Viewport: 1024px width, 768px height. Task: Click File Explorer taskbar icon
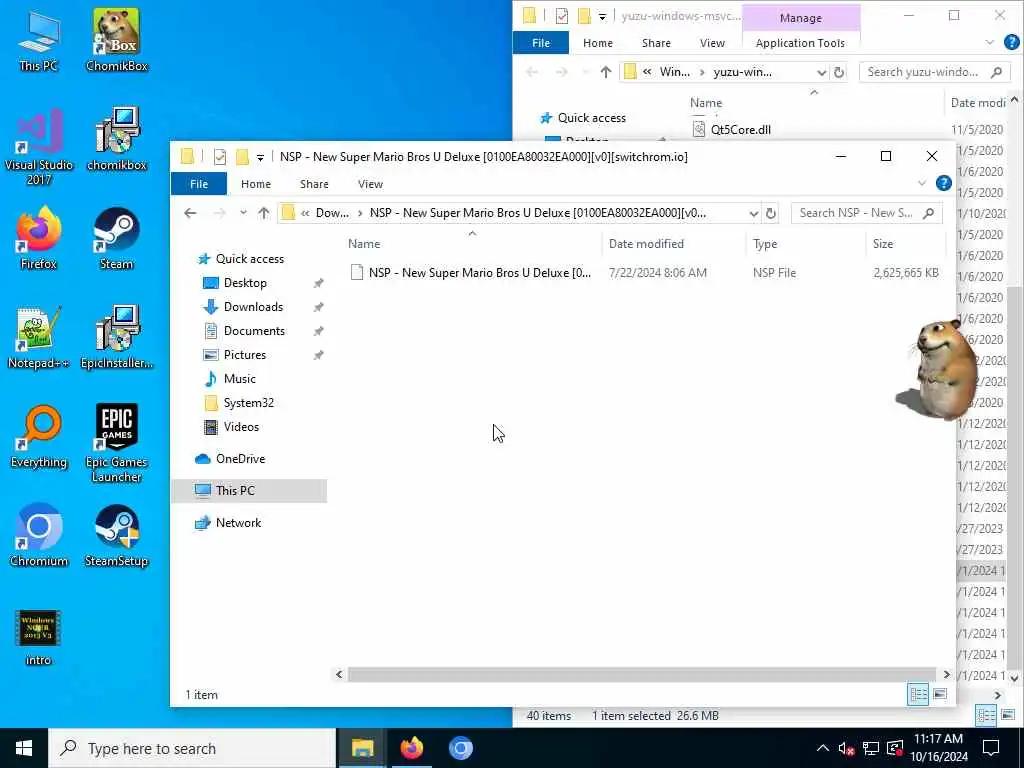362,748
